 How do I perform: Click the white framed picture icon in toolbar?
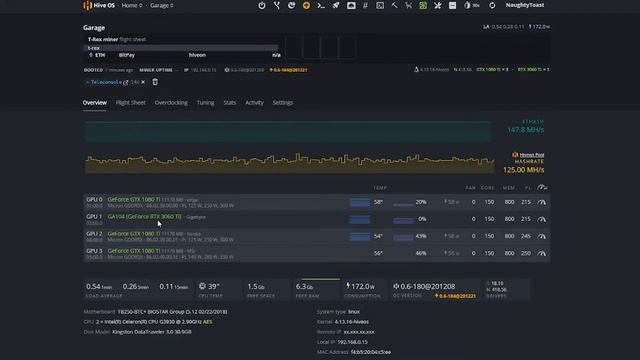tap(351, 5)
